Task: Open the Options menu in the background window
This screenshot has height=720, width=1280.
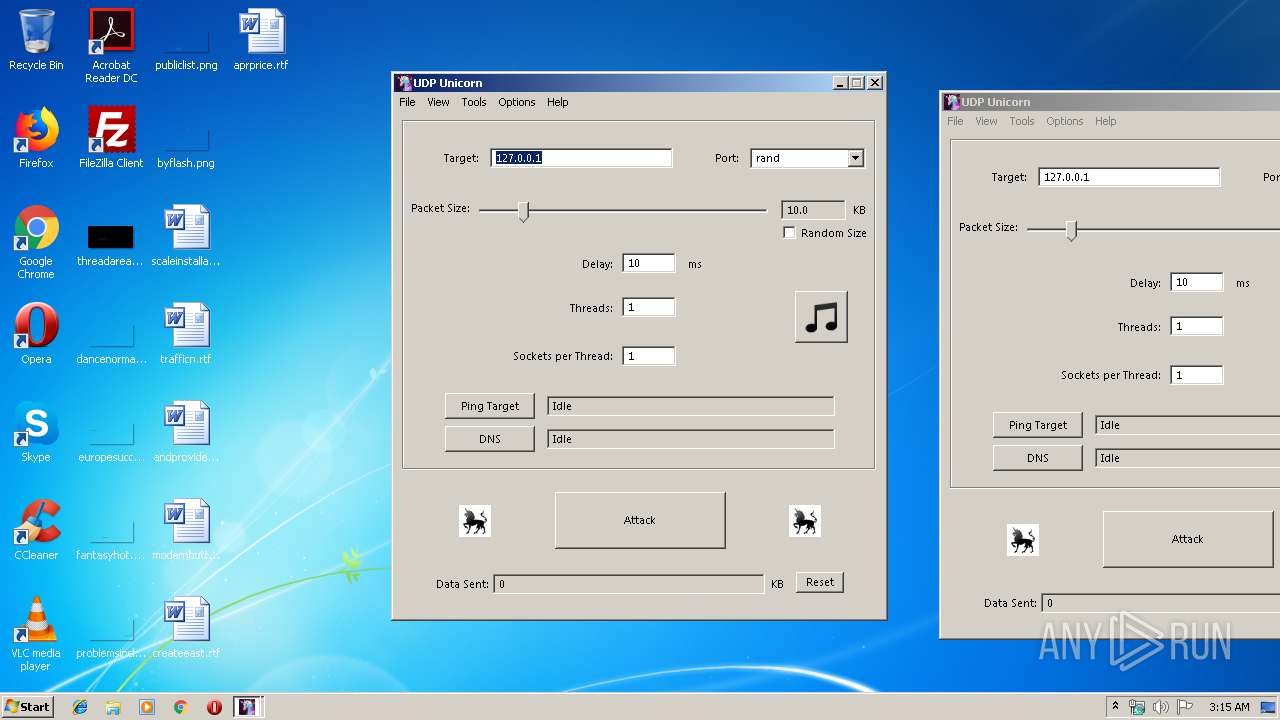Action: 1065,121
